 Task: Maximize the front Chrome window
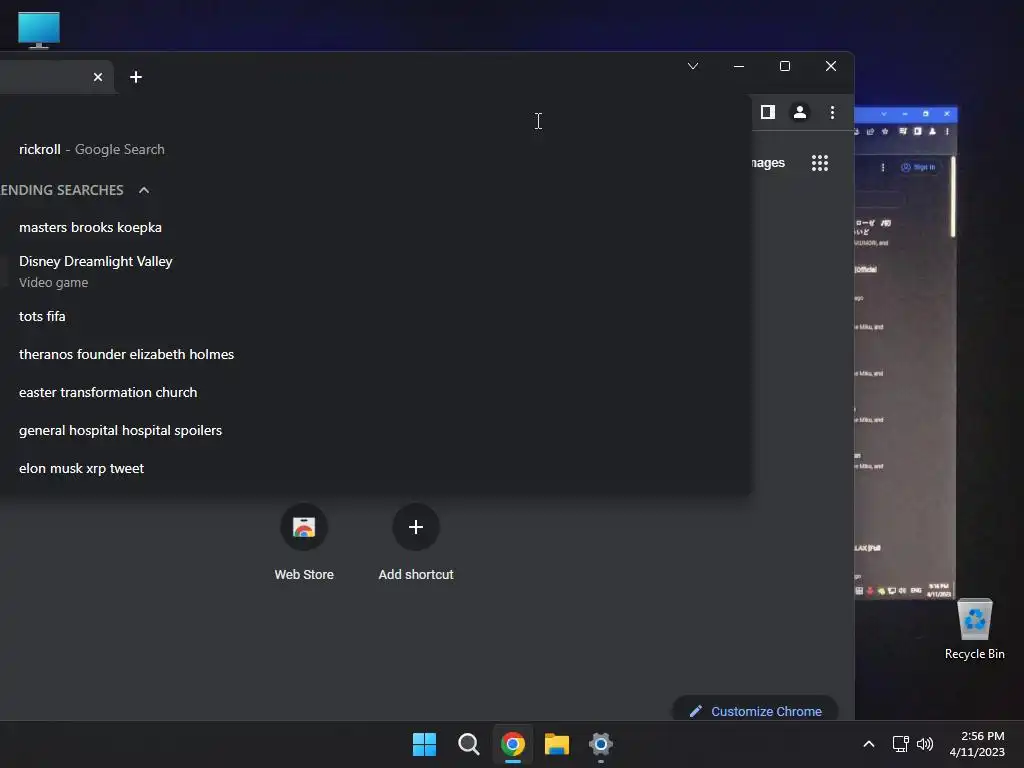point(785,66)
